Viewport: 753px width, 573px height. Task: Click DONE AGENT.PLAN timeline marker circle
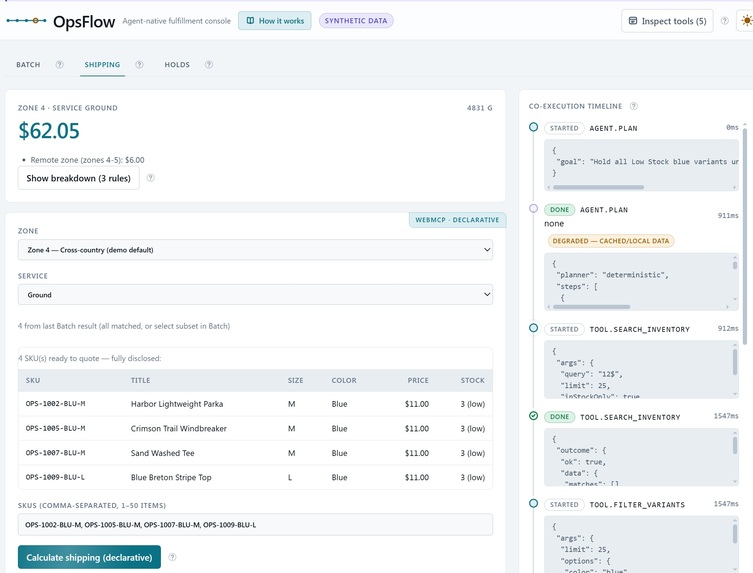[x=534, y=208]
